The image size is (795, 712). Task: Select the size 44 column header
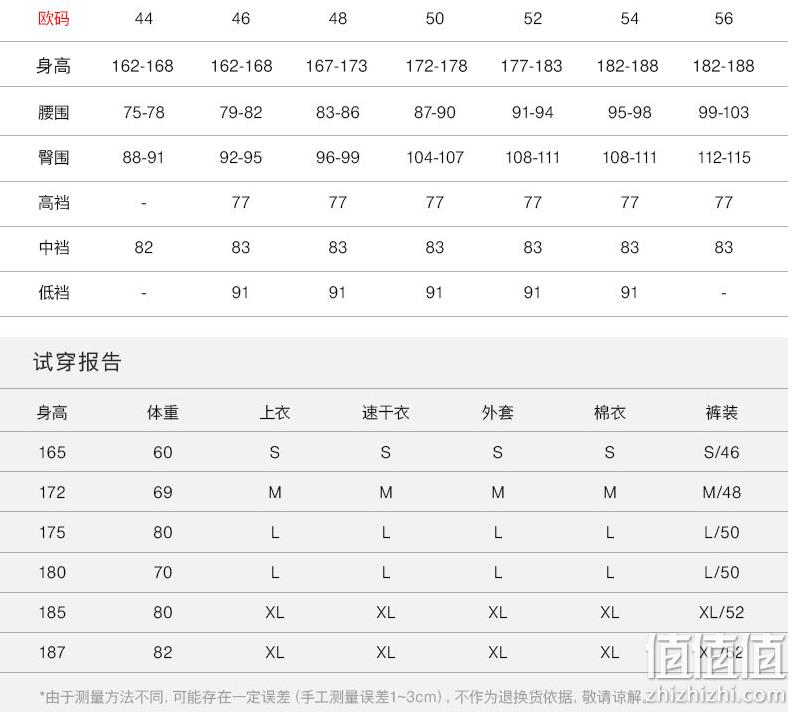click(x=143, y=19)
